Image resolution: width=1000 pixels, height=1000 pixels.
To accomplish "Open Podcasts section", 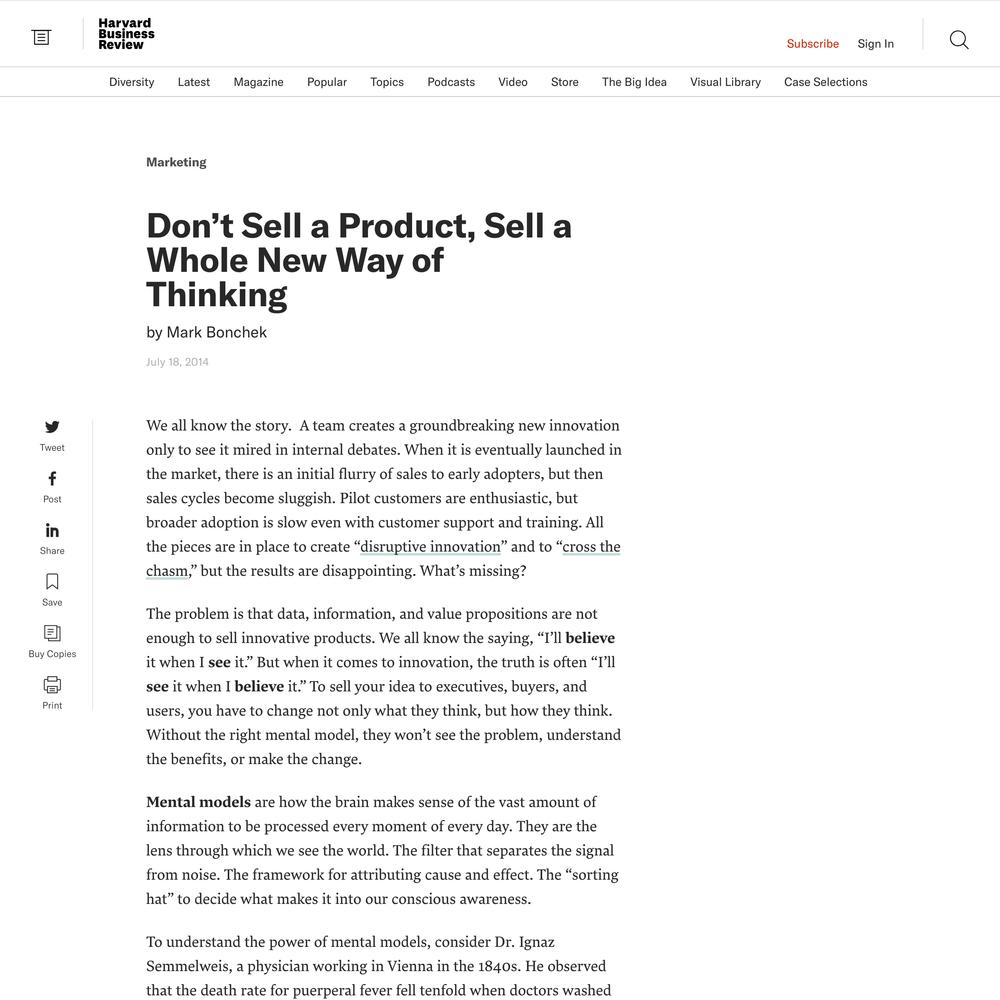I will pos(451,82).
